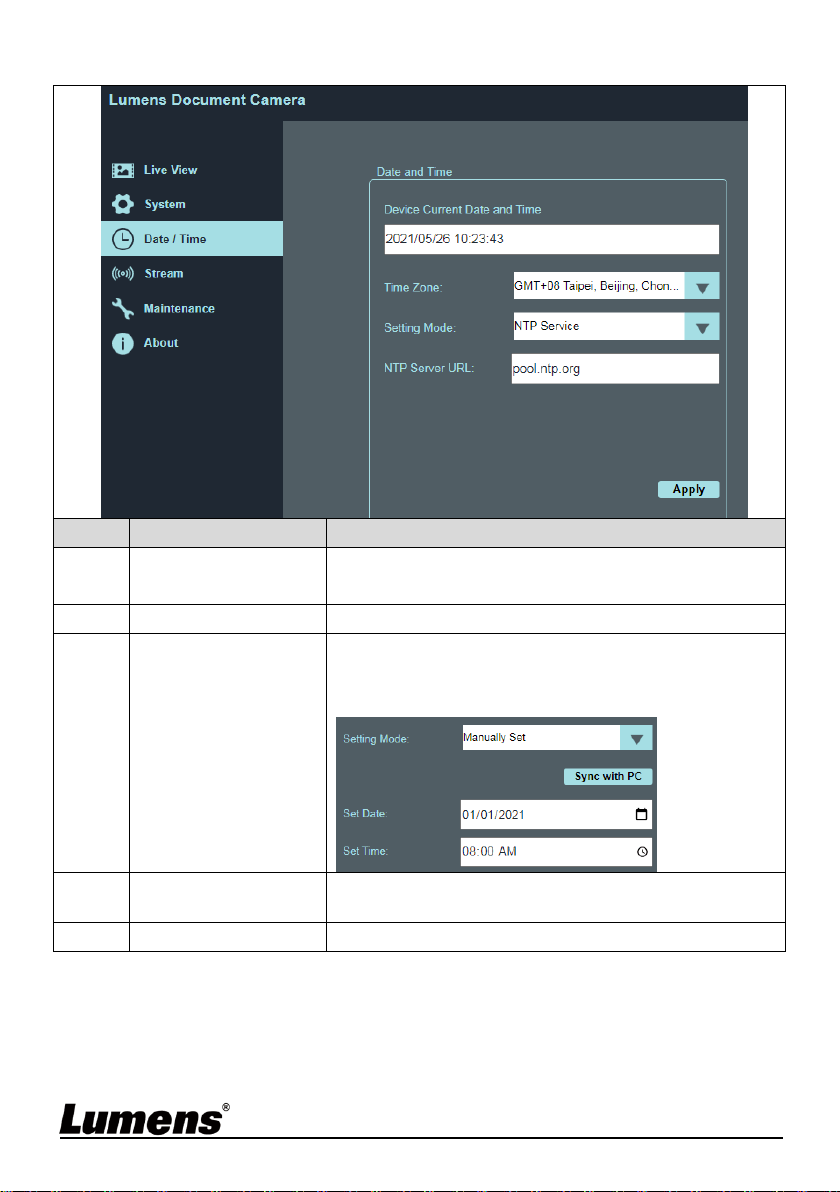Select the Date / Time menu item
This screenshot has height=1192, width=840.
tap(192, 239)
